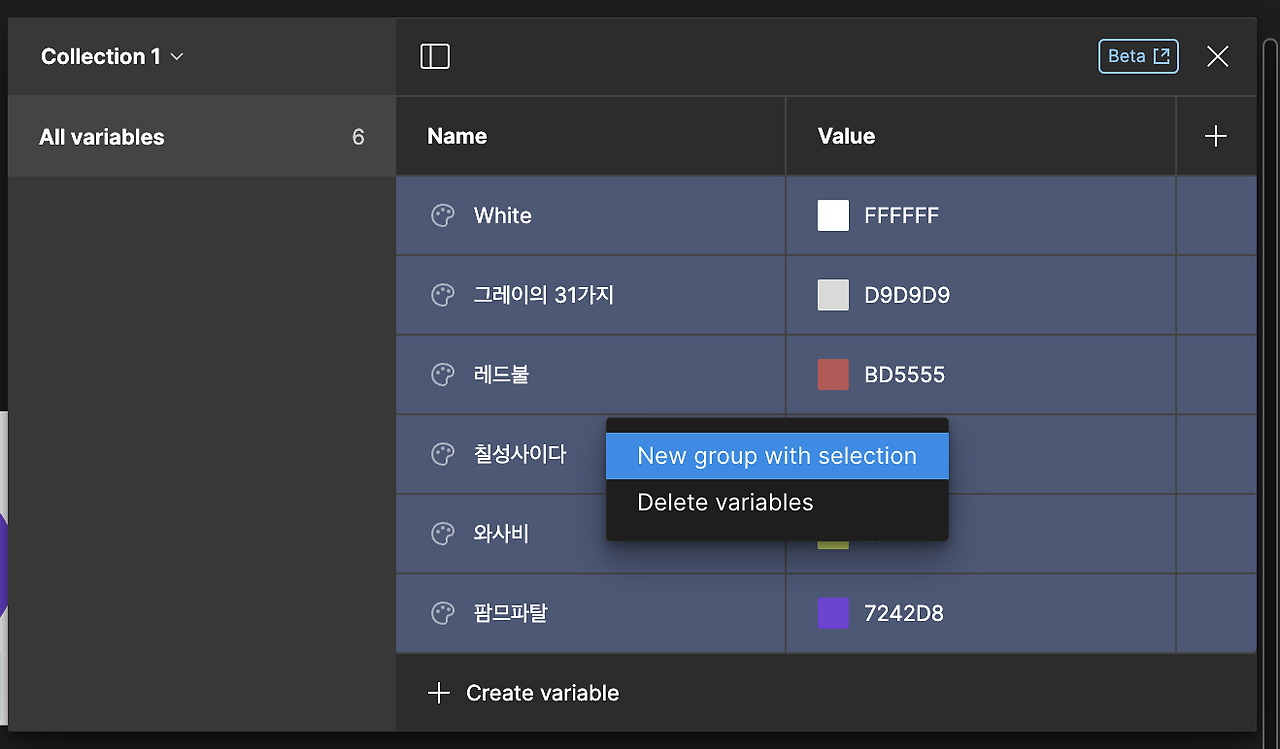The height and width of the screenshot is (749, 1280).
Task: Click the D9D9D9 hex value
Action: pyautogui.click(x=907, y=295)
